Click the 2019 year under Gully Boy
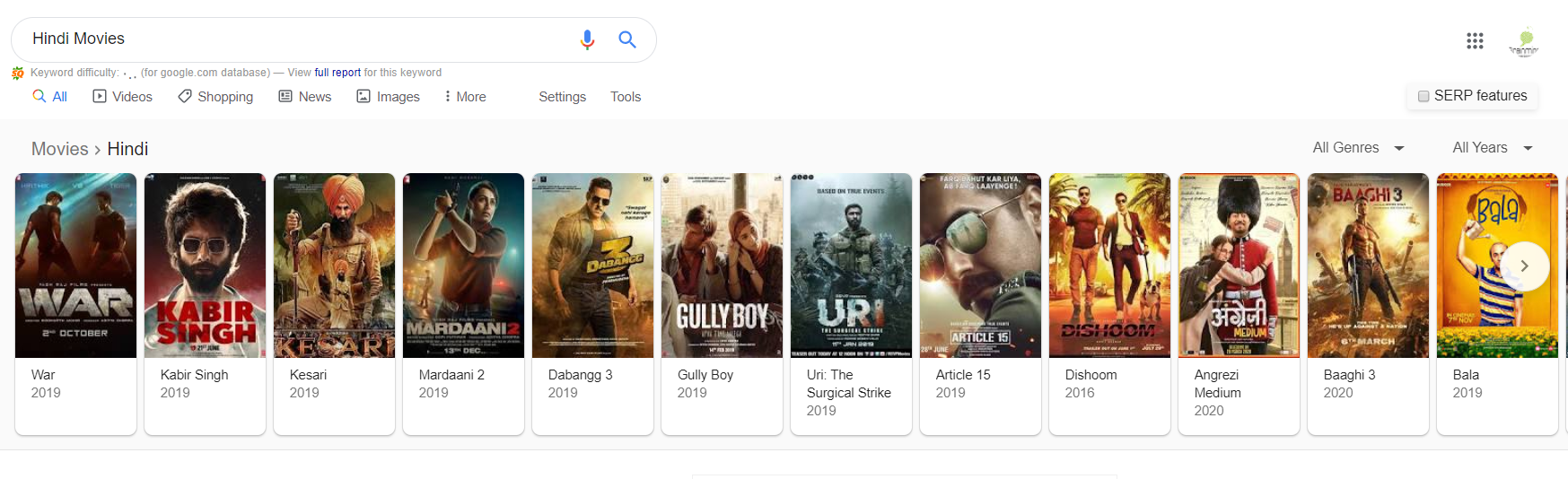The width and height of the screenshot is (1568, 479). 692,393
